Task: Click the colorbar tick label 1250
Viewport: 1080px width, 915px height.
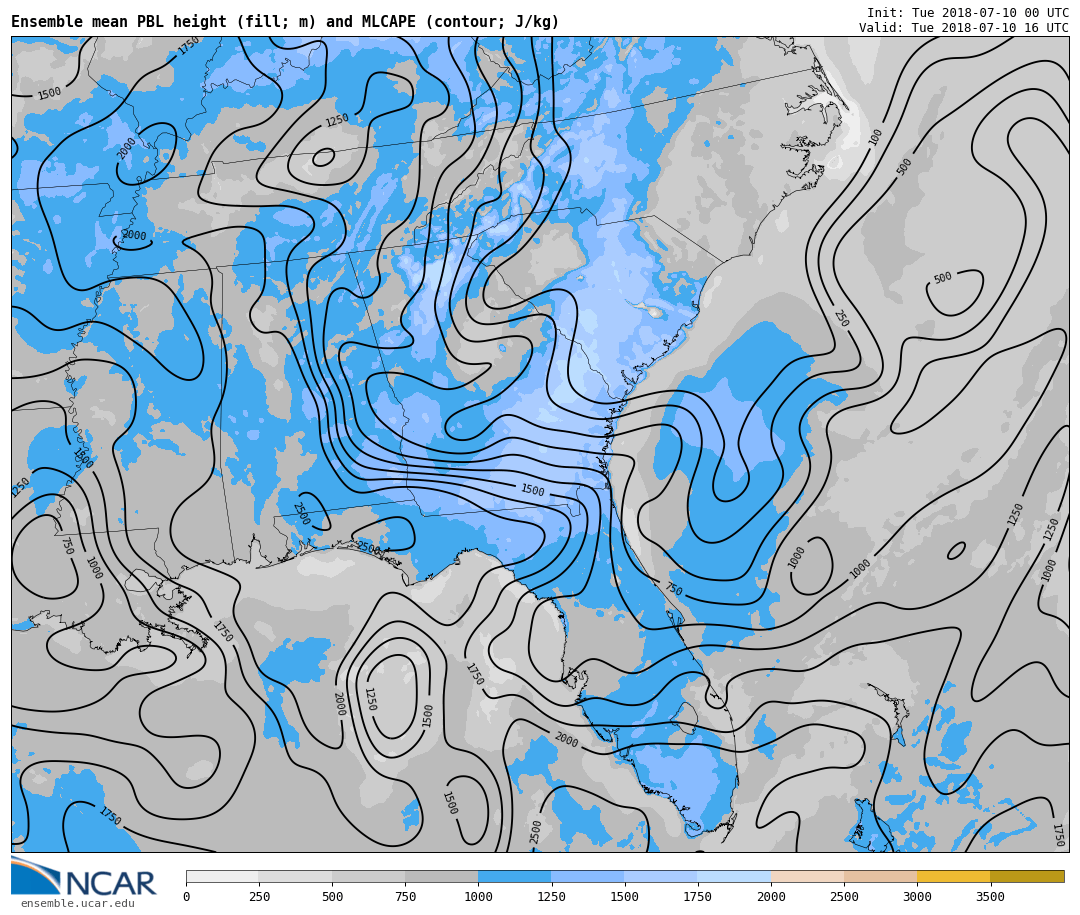Action: [x=551, y=896]
